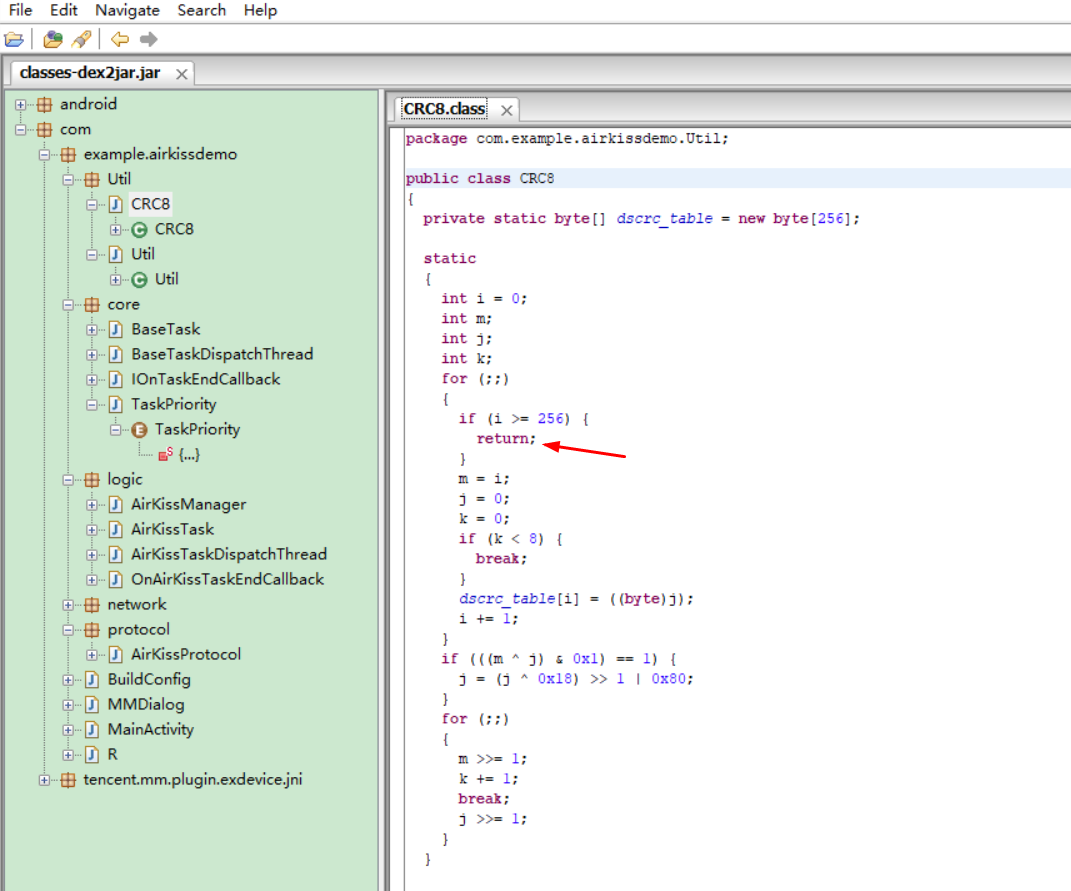
Task: Click the BuildConfig file icon
Action: pyautogui.click(x=92, y=680)
